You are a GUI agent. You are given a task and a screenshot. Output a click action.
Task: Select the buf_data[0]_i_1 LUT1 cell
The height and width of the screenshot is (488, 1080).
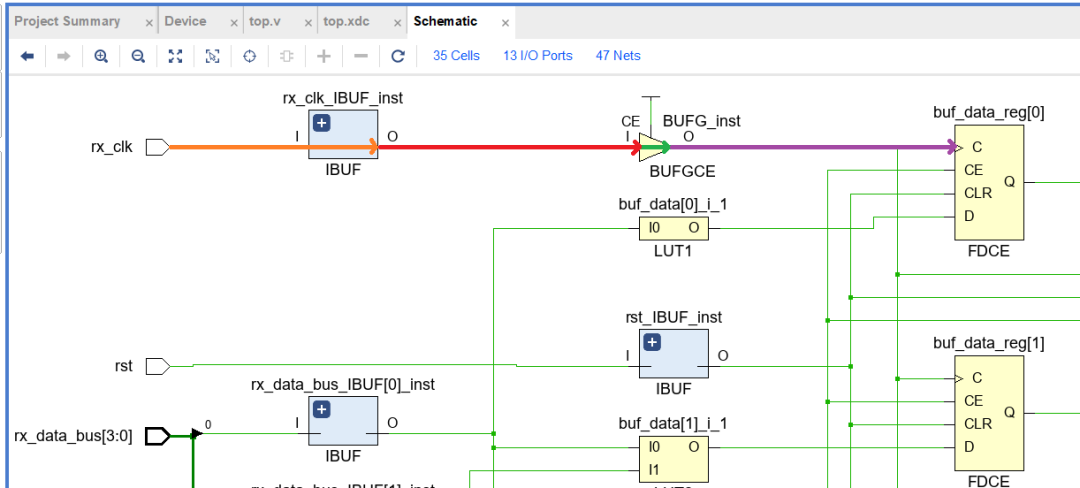pos(674,229)
